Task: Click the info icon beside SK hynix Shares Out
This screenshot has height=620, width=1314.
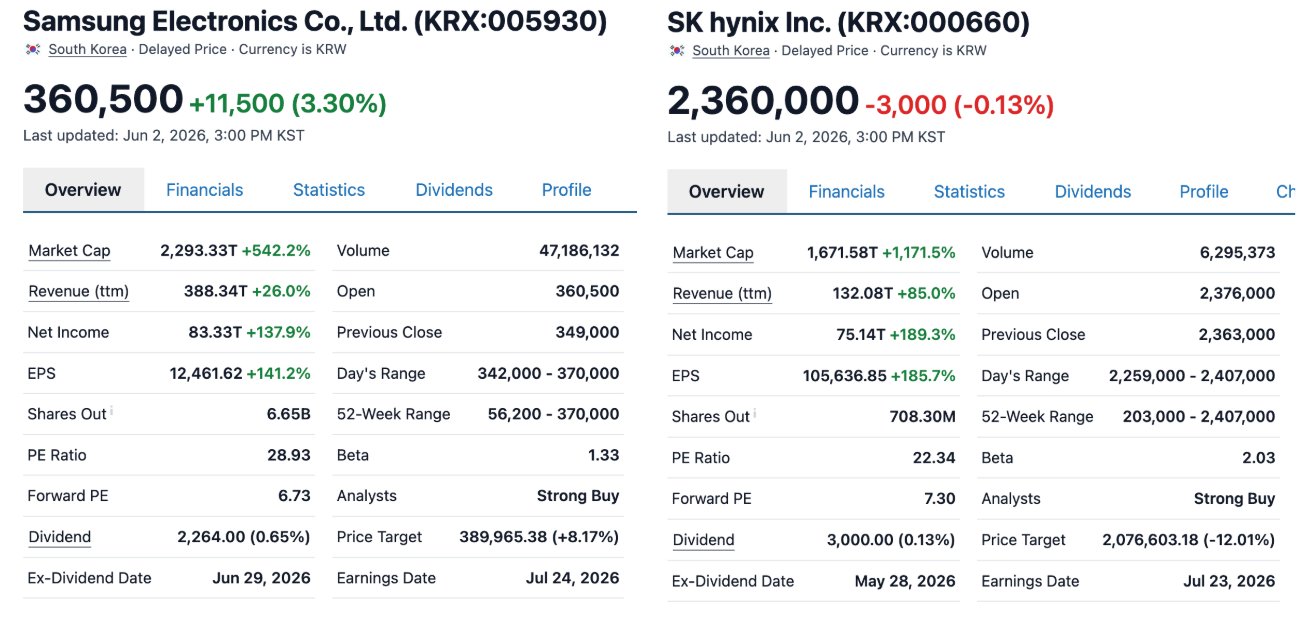Action: pyautogui.click(x=755, y=412)
